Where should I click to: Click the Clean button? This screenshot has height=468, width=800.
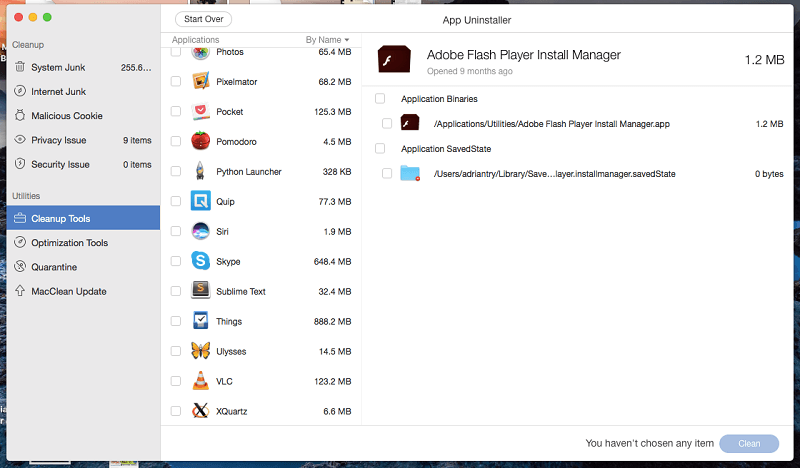[749, 444]
